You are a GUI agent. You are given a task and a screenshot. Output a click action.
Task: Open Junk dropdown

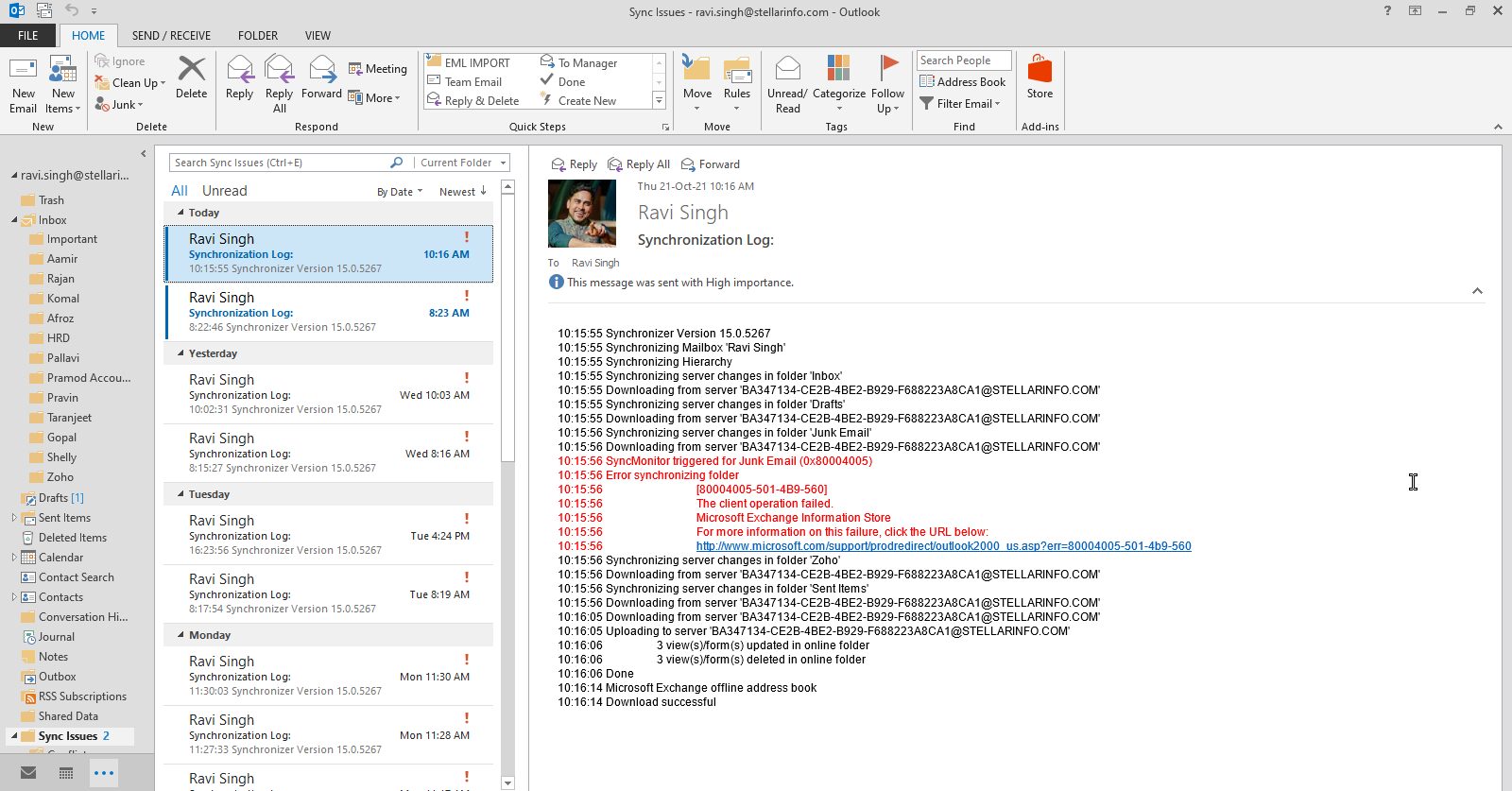pyautogui.click(x=119, y=105)
